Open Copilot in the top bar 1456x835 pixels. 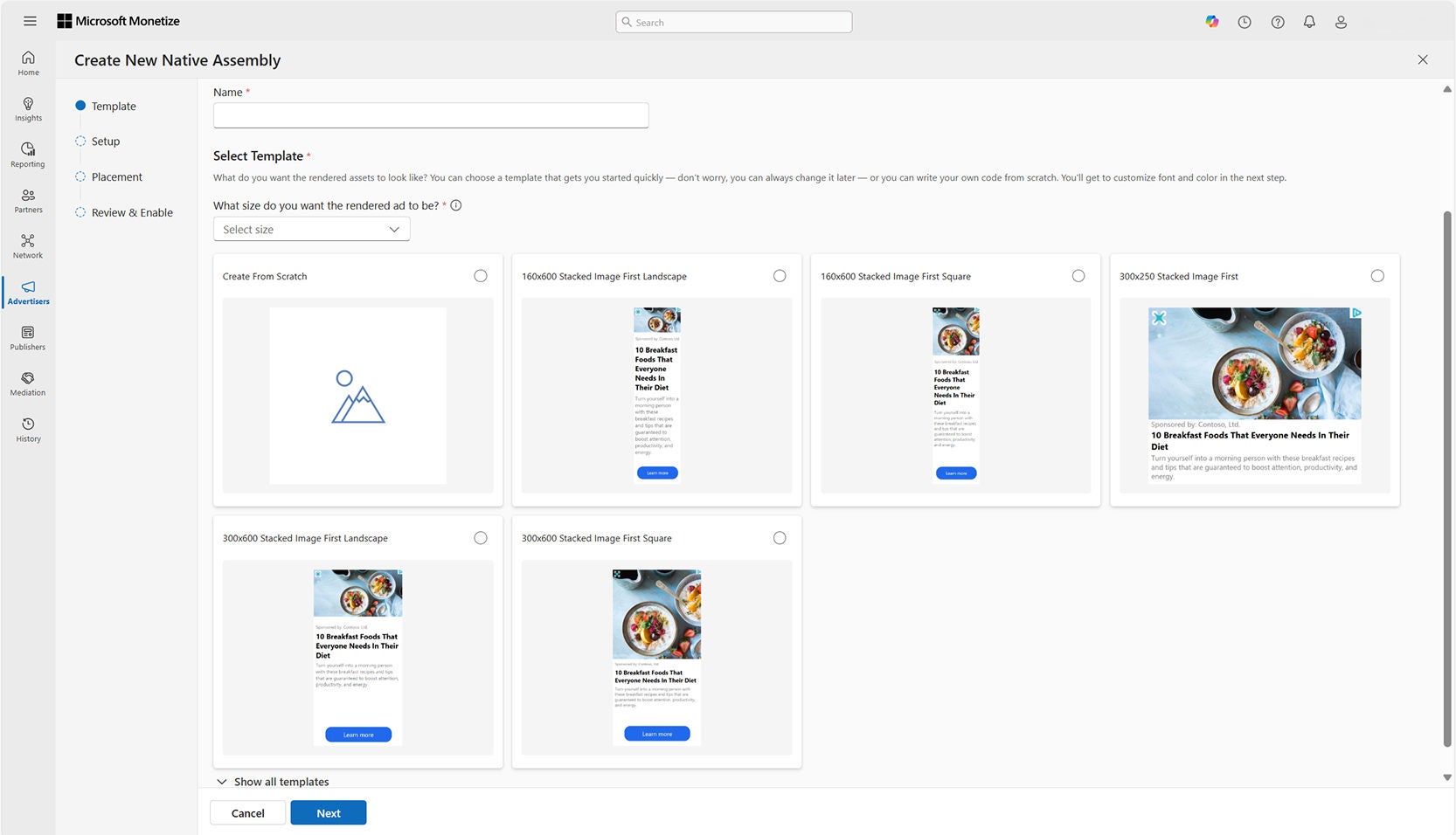(x=1212, y=21)
